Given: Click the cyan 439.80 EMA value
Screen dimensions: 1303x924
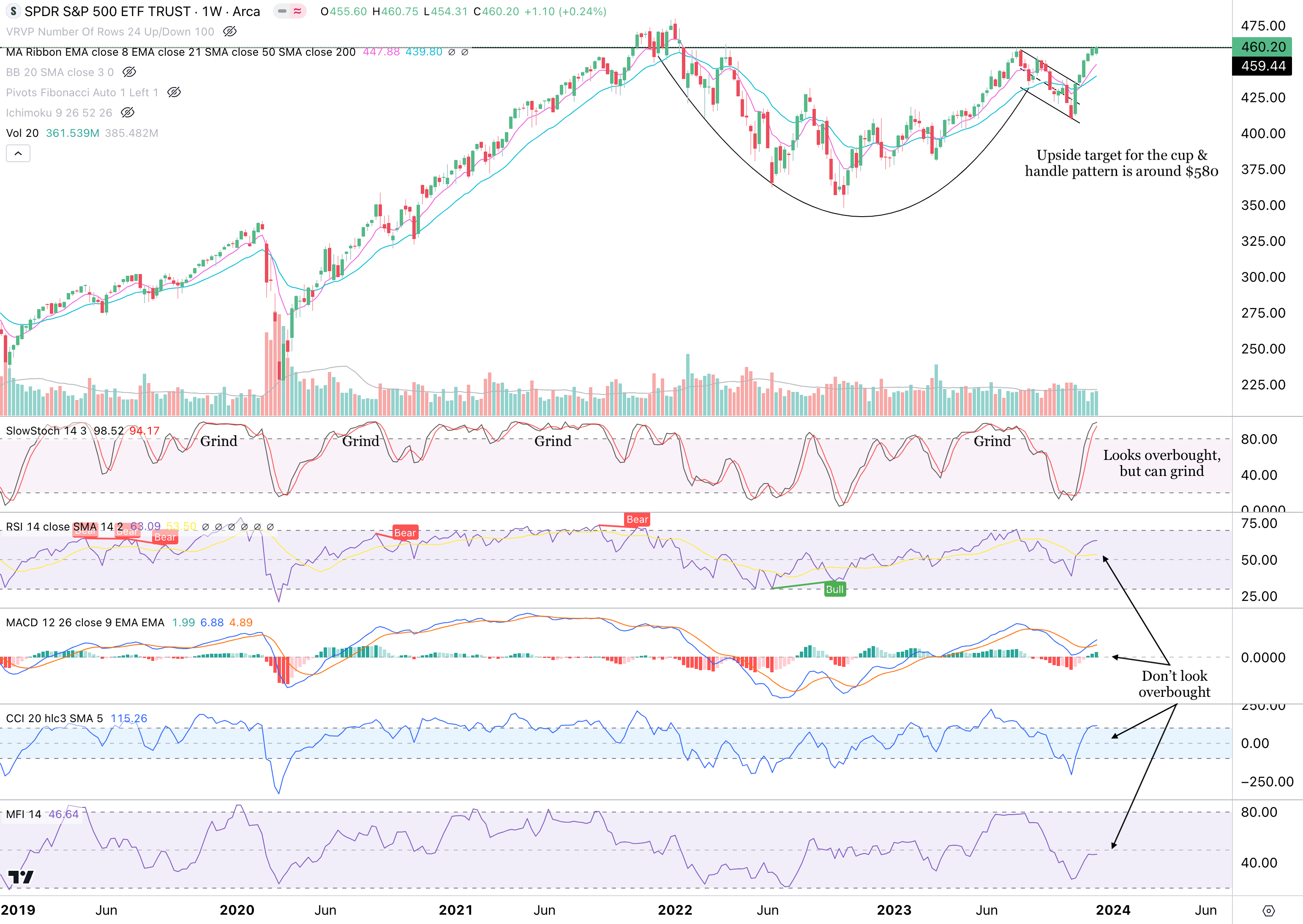Looking at the screenshot, I should (423, 52).
